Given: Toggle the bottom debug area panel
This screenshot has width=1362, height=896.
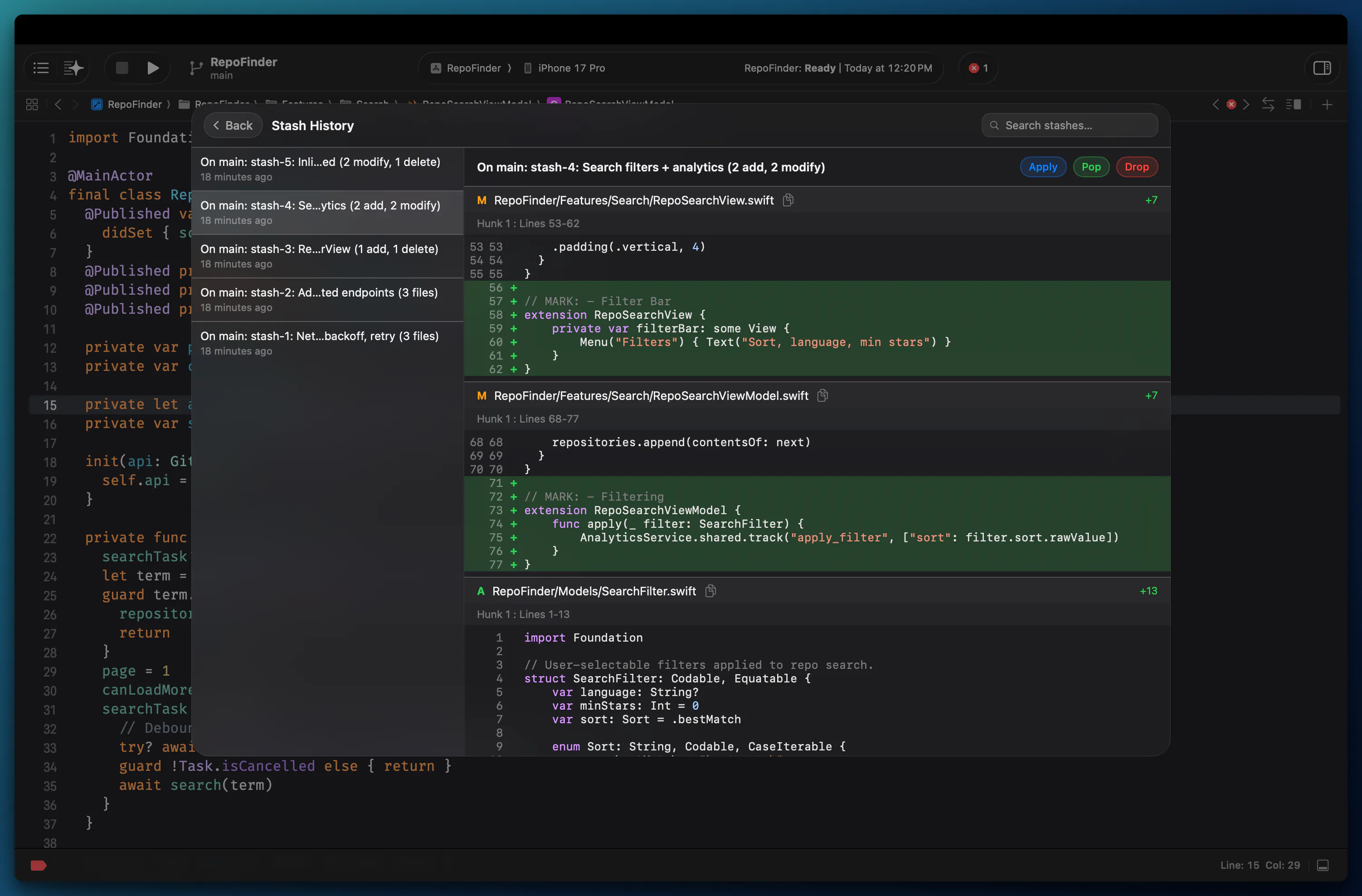Looking at the screenshot, I should coord(1323,865).
